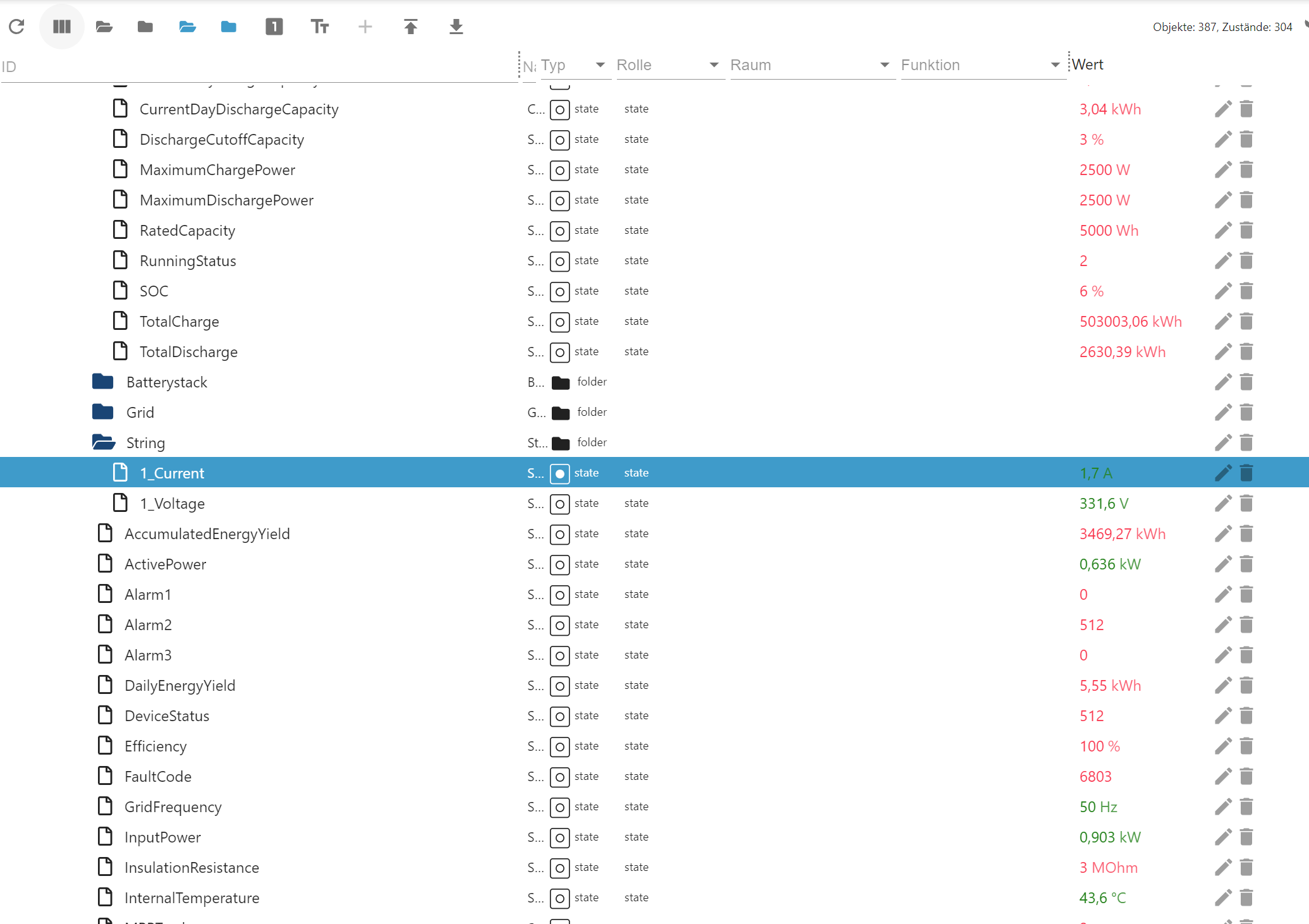Open the Funktion filter dropdown
This screenshot has width=1309, height=924.
pos(1054,65)
